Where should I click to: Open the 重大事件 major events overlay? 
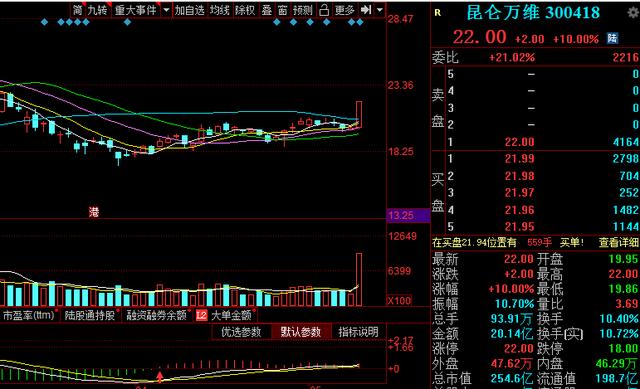[x=136, y=10]
